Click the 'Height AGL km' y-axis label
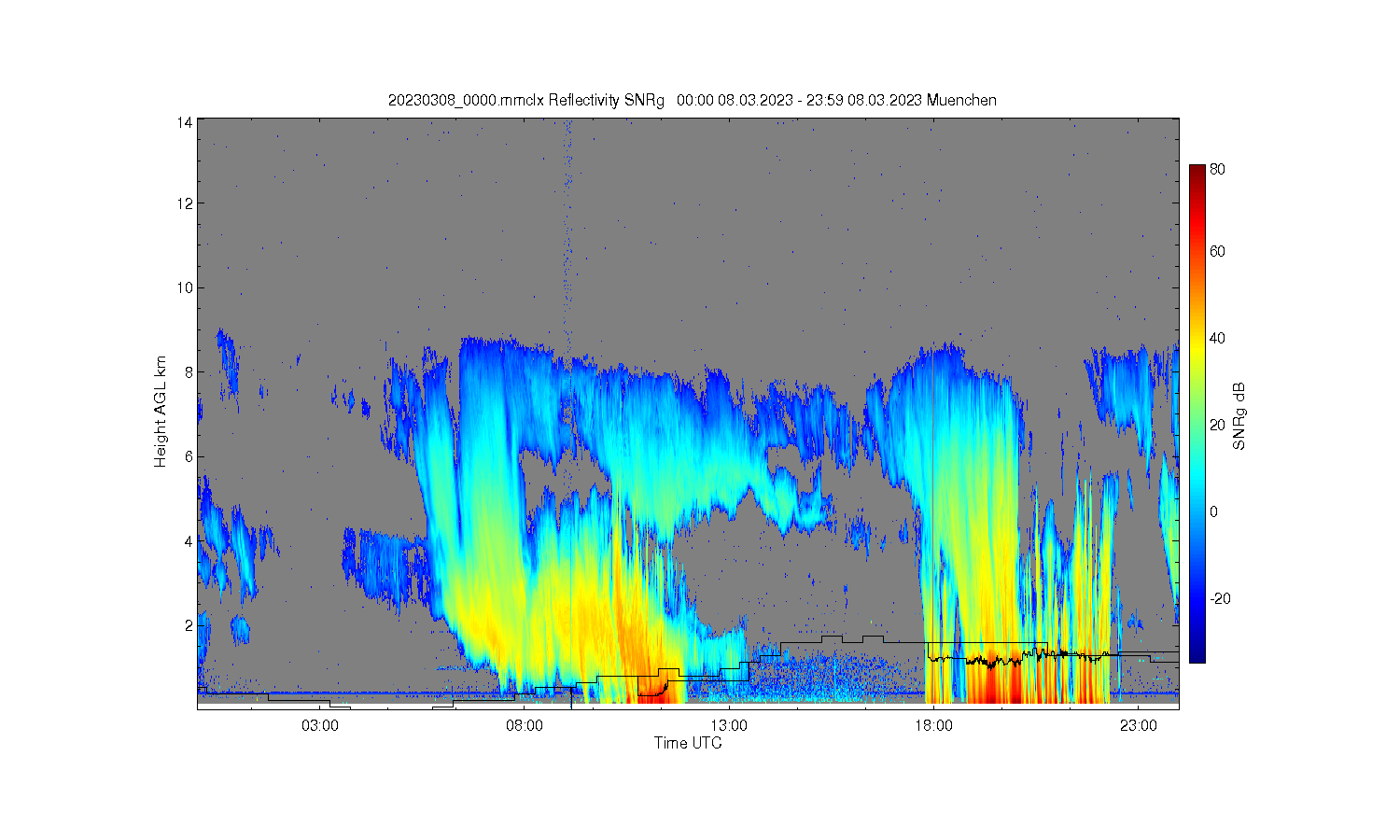 pos(161,412)
